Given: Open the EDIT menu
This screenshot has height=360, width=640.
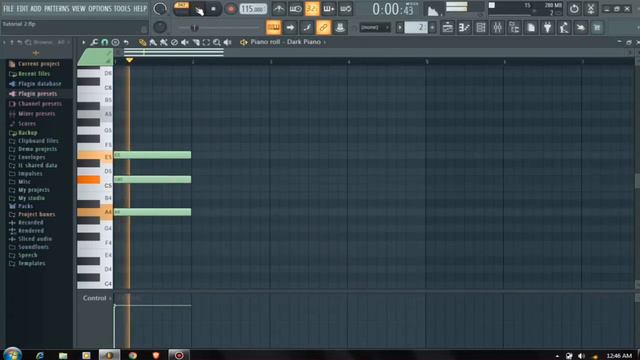Looking at the screenshot, I should 22,9.
